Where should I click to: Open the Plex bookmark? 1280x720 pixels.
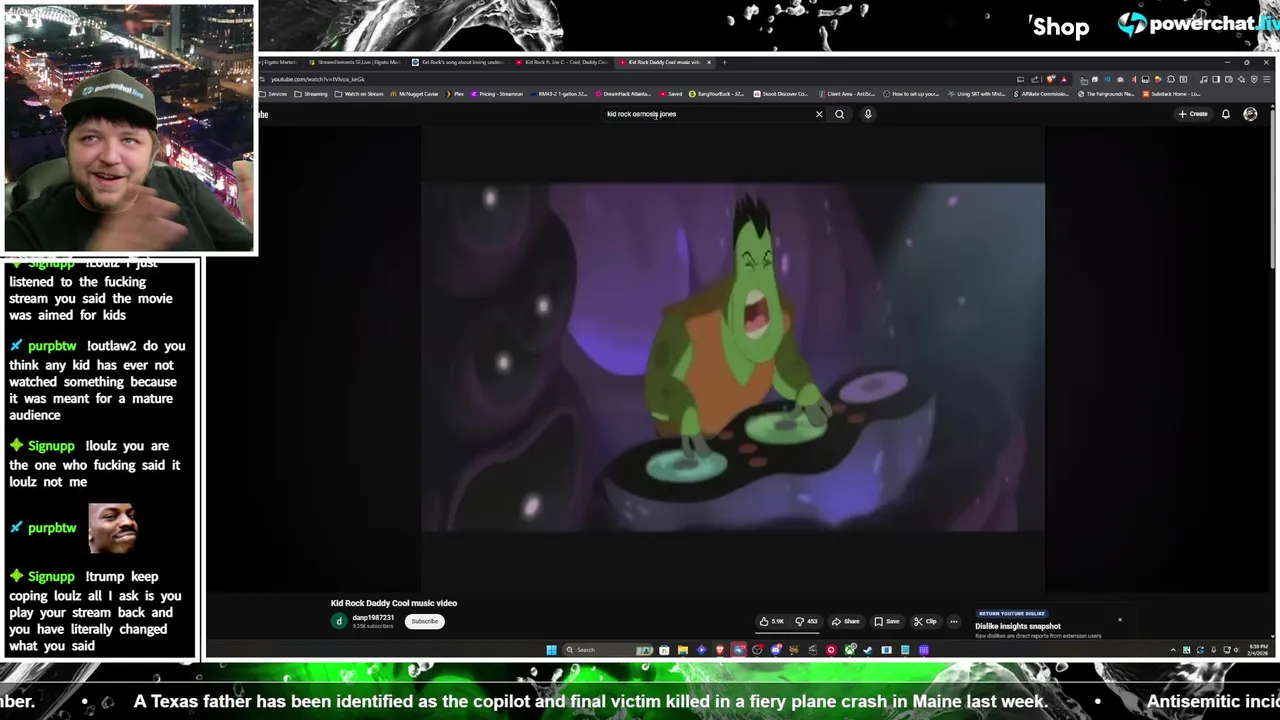pyautogui.click(x=455, y=94)
